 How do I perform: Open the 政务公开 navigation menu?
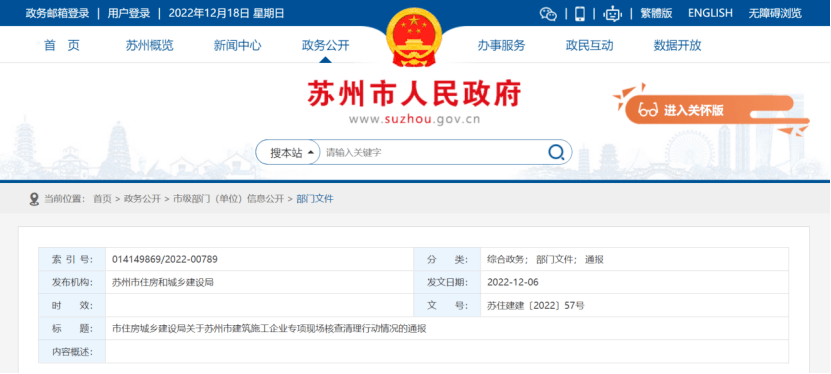coord(325,46)
